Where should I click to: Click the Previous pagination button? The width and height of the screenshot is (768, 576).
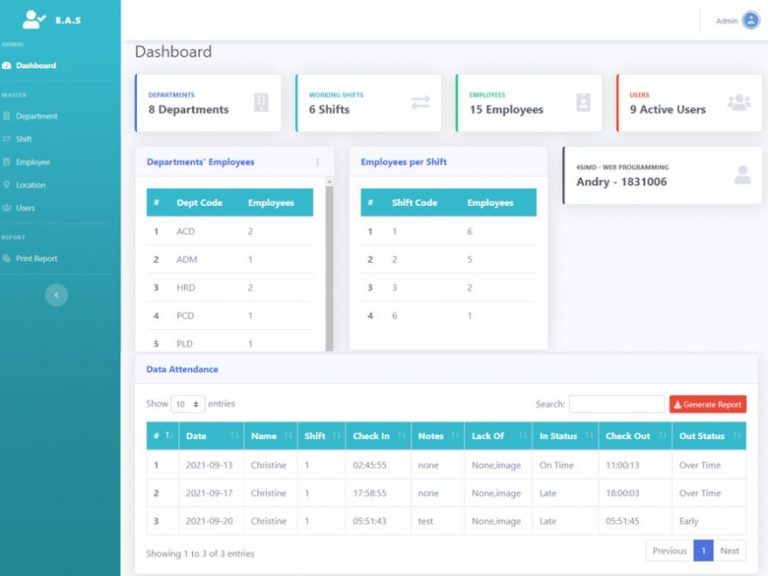669,551
